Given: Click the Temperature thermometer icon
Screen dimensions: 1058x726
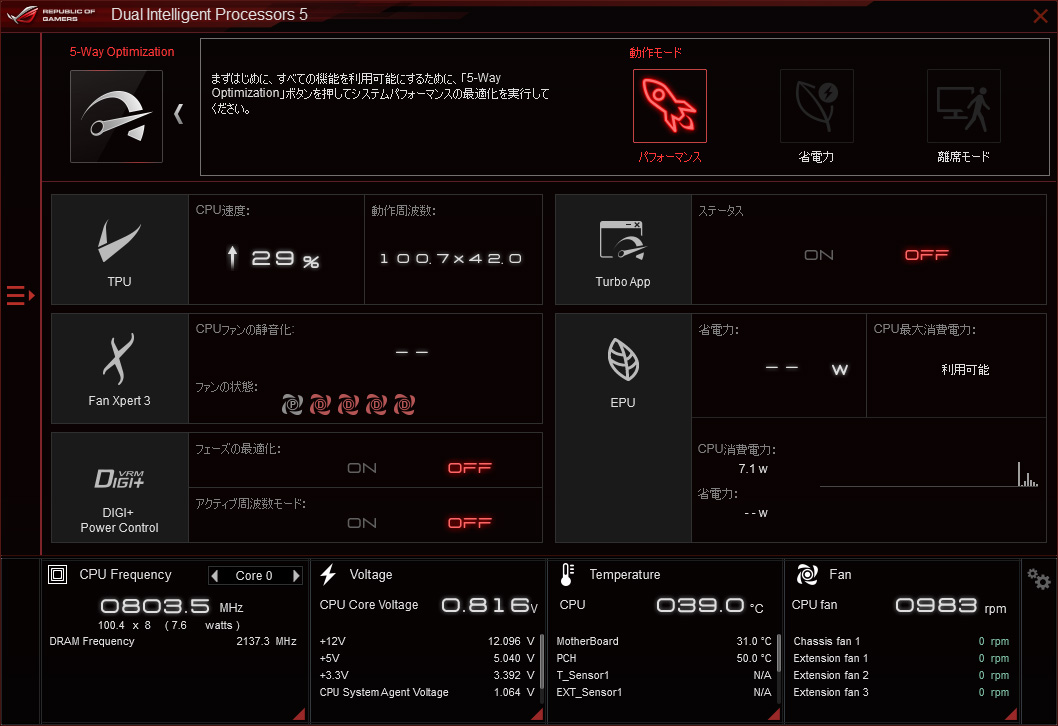Looking at the screenshot, I should click(567, 574).
